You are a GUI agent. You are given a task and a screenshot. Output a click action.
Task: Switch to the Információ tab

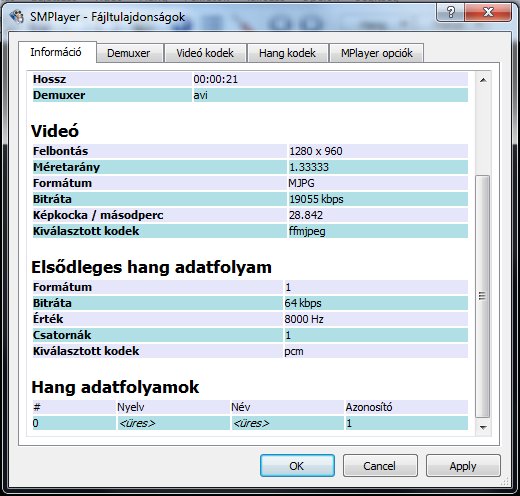tap(56, 52)
